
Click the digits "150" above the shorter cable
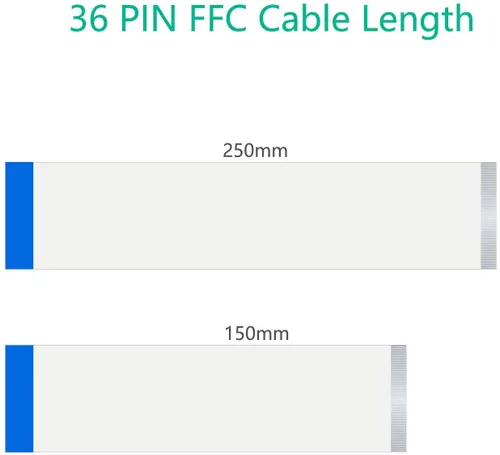click(240, 333)
